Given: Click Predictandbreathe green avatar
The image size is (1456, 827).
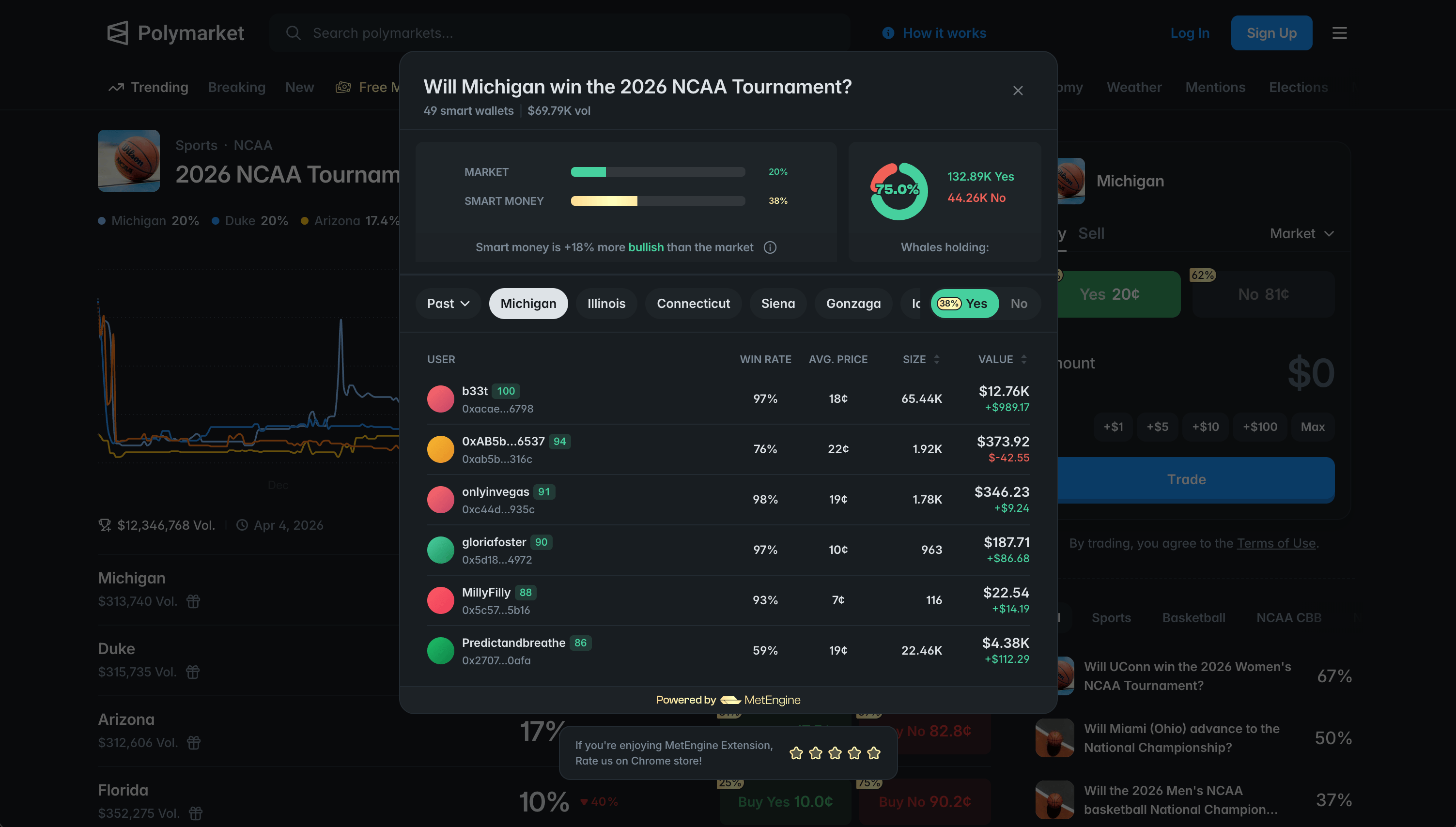Looking at the screenshot, I should [x=440, y=651].
